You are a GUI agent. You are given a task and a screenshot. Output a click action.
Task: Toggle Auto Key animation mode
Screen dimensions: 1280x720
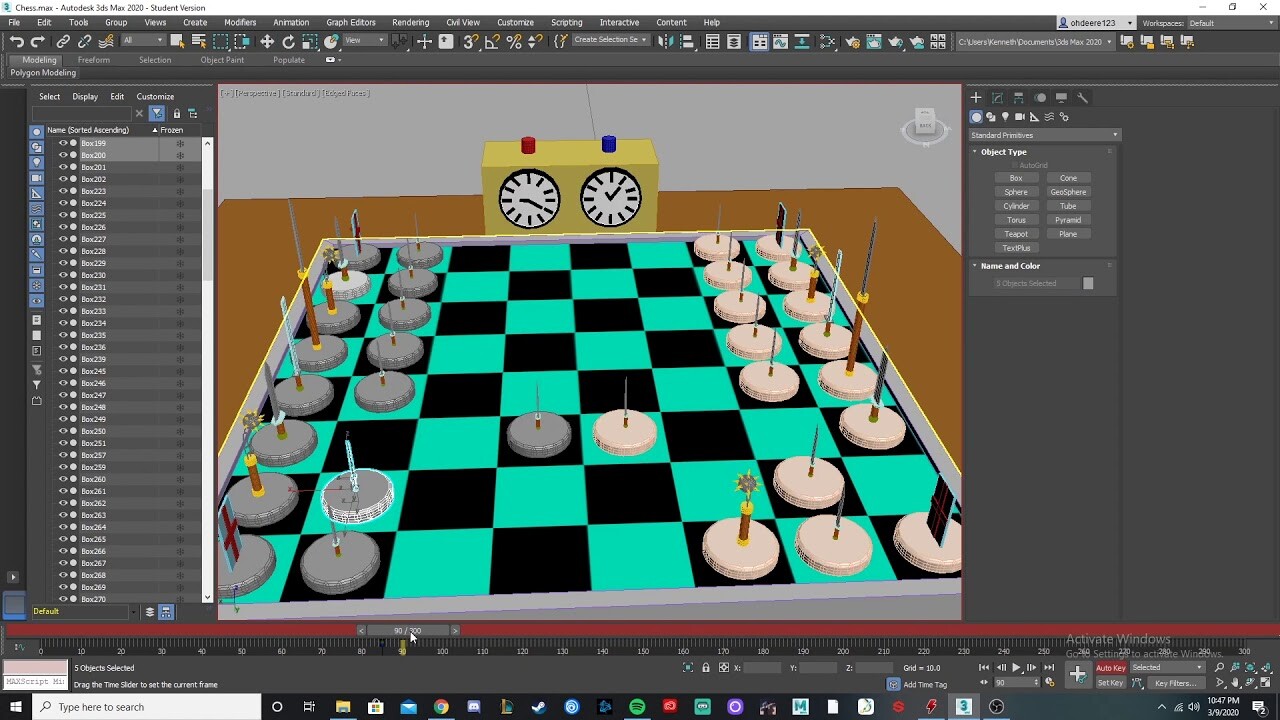click(x=1110, y=667)
